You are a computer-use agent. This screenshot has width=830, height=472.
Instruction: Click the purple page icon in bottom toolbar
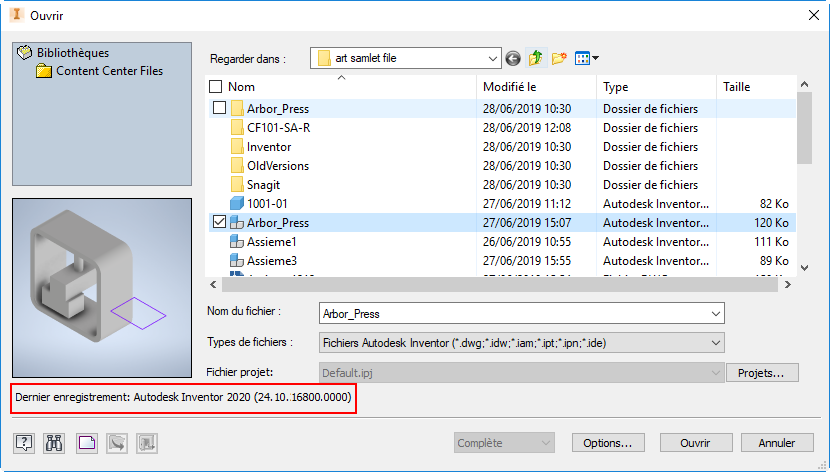pos(87,443)
